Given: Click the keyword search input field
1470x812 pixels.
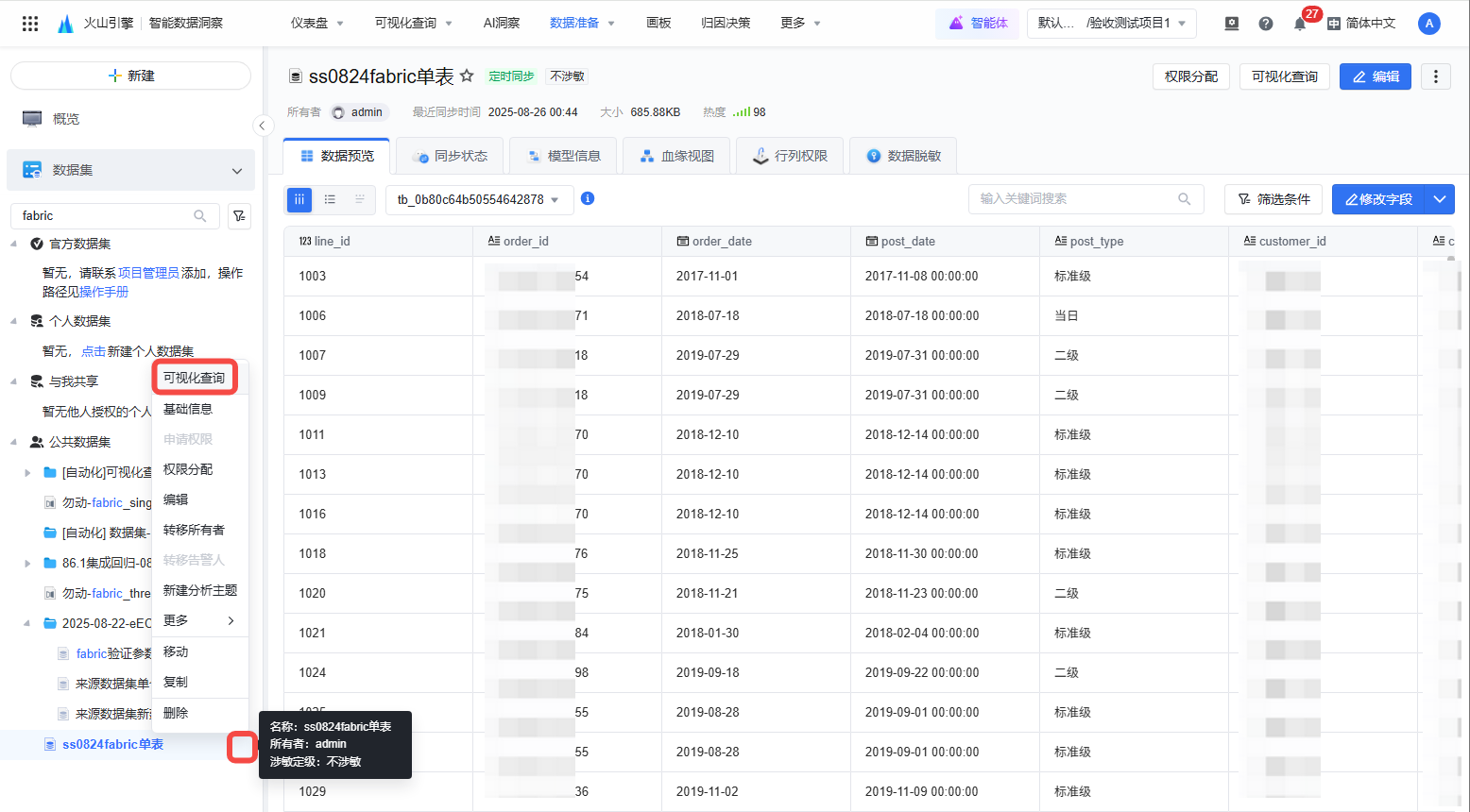Looking at the screenshot, I should [1077, 199].
